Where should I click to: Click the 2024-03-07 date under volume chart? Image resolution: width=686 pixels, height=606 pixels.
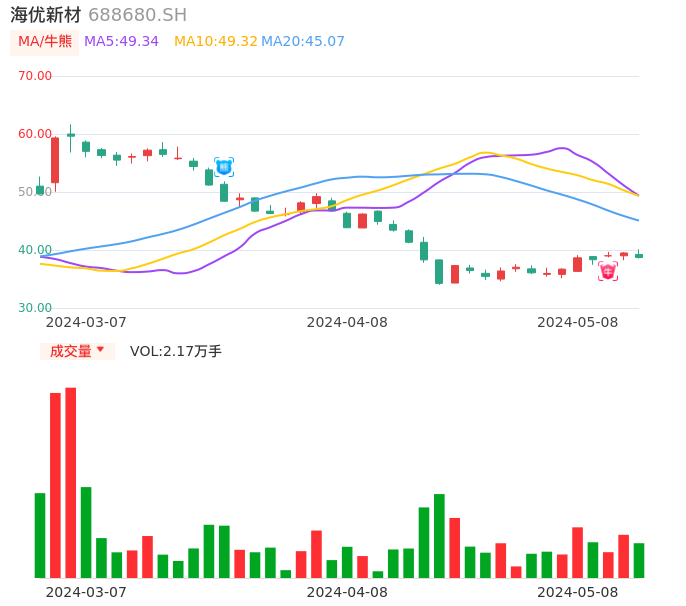(86, 592)
